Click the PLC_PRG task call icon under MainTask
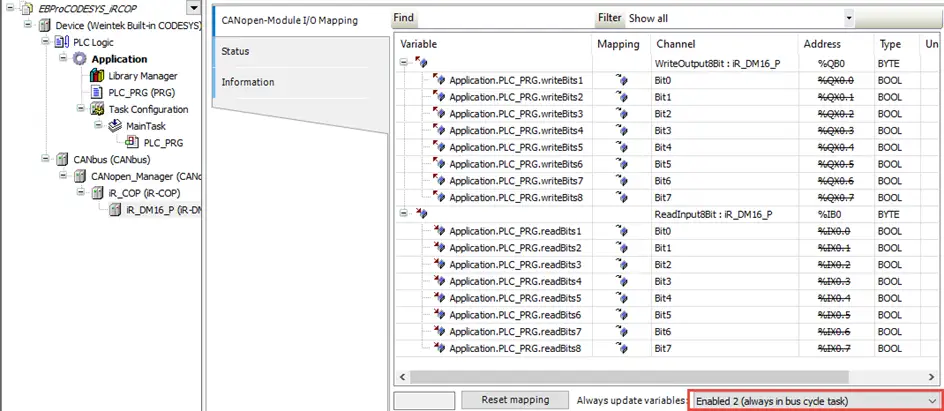 (x=132, y=143)
